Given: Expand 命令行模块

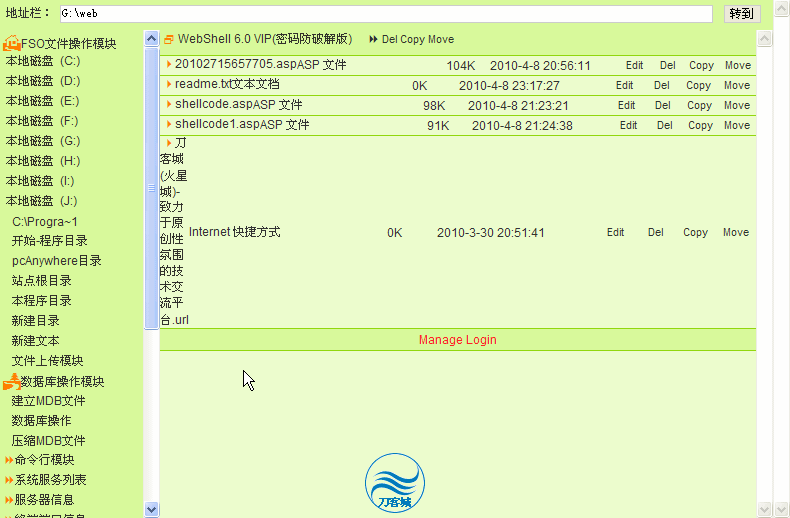Looking at the screenshot, I should point(44,460).
